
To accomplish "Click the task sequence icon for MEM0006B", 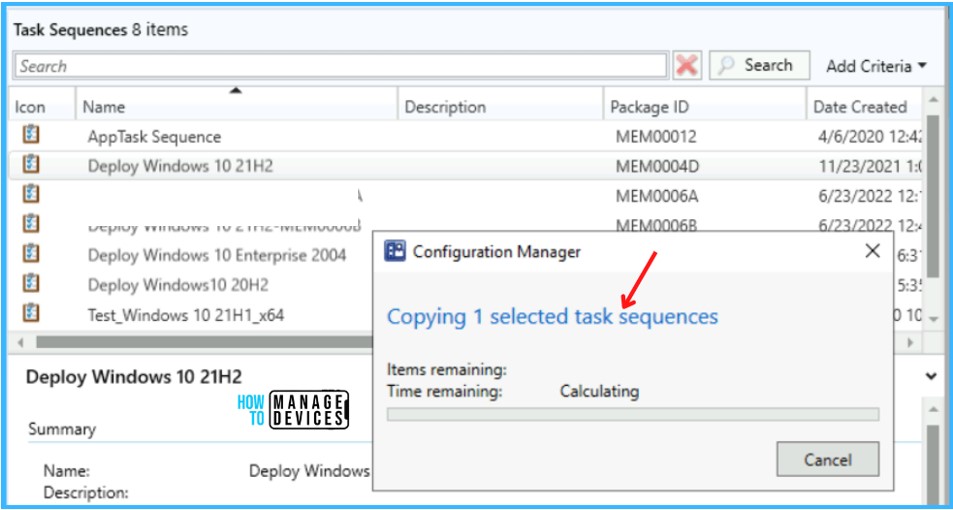I will coord(31,224).
